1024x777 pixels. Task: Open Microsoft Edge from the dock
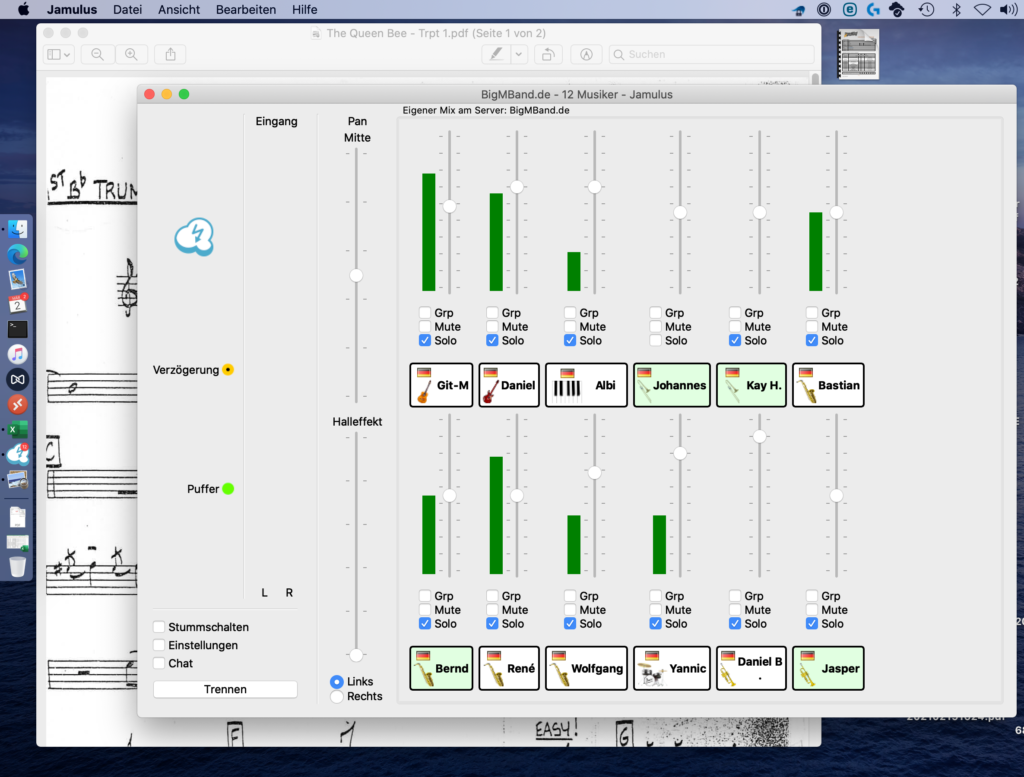[18, 254]
